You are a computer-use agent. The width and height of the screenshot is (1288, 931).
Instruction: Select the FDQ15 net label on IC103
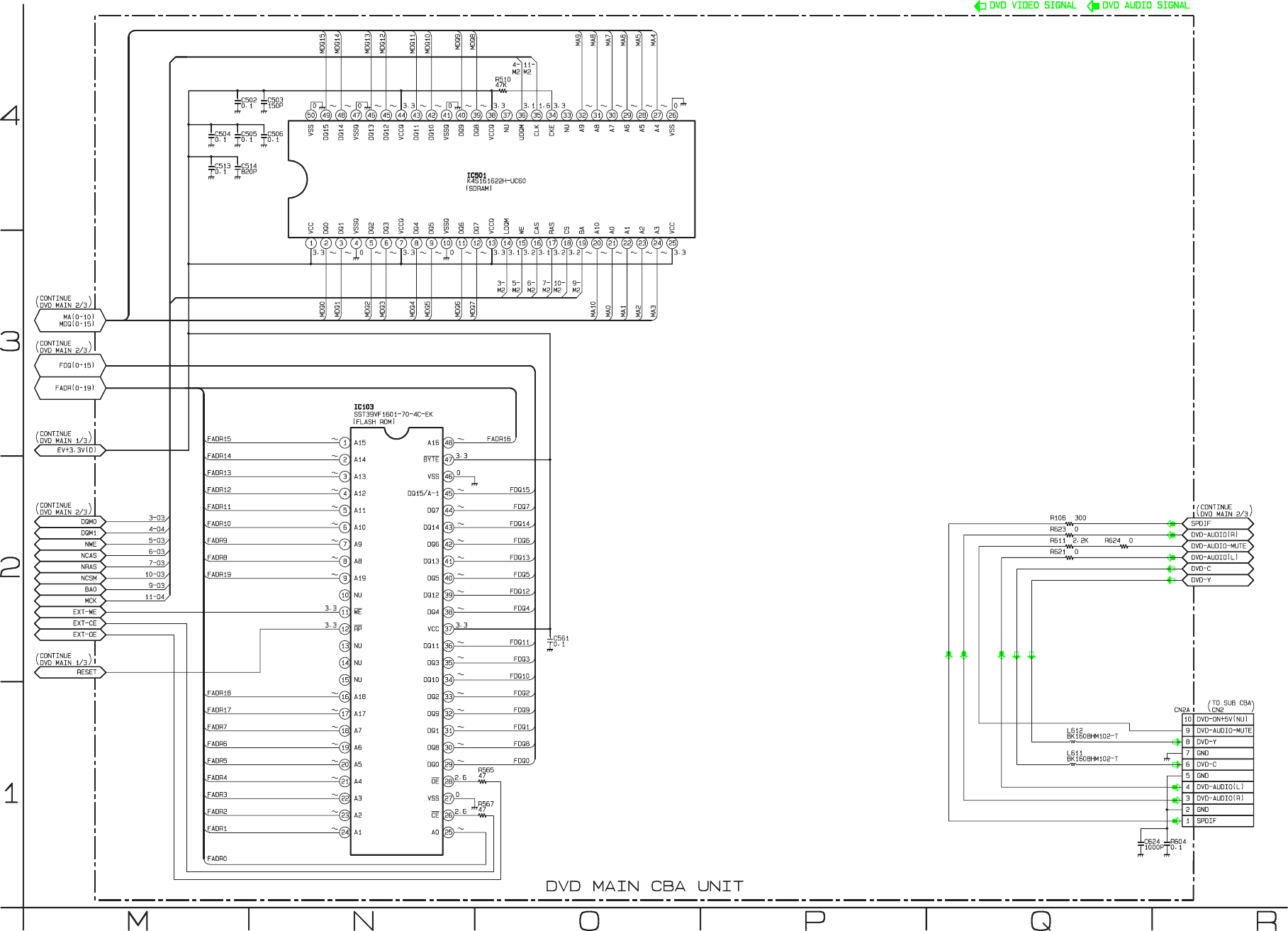click(520, 490)
